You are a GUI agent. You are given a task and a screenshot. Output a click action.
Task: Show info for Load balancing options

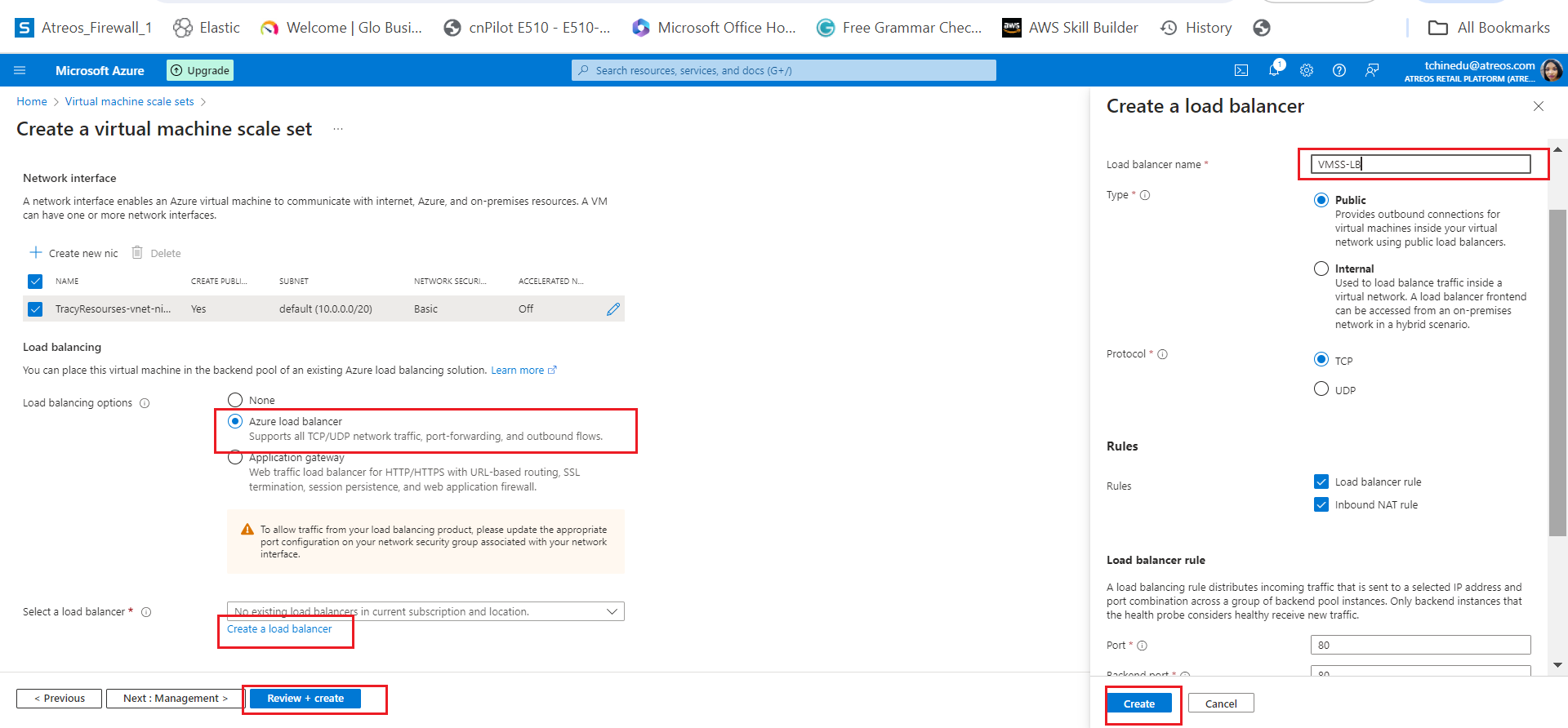click(x=145, y=403)
